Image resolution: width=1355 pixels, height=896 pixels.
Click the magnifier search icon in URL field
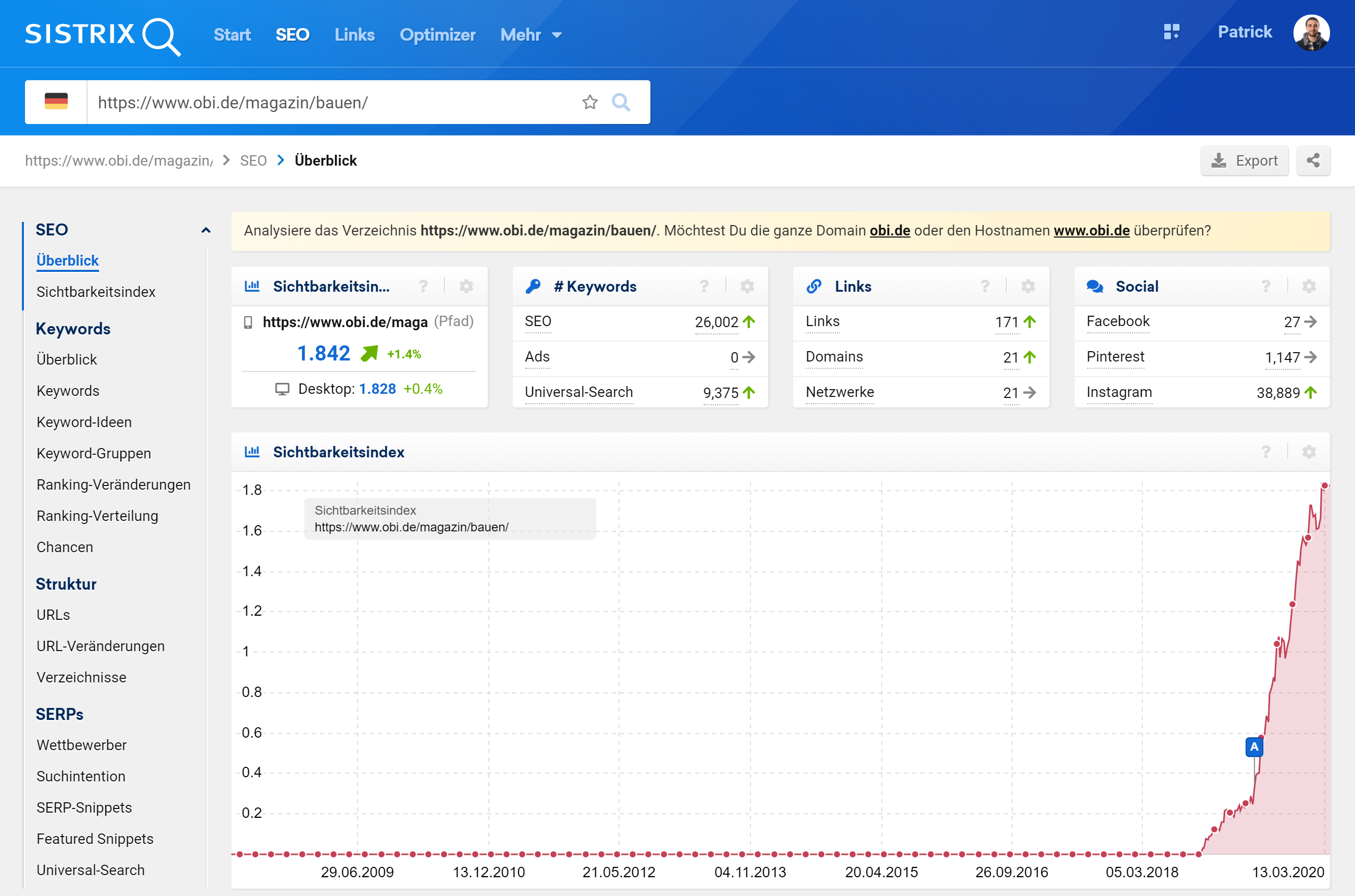coord(621,102)
